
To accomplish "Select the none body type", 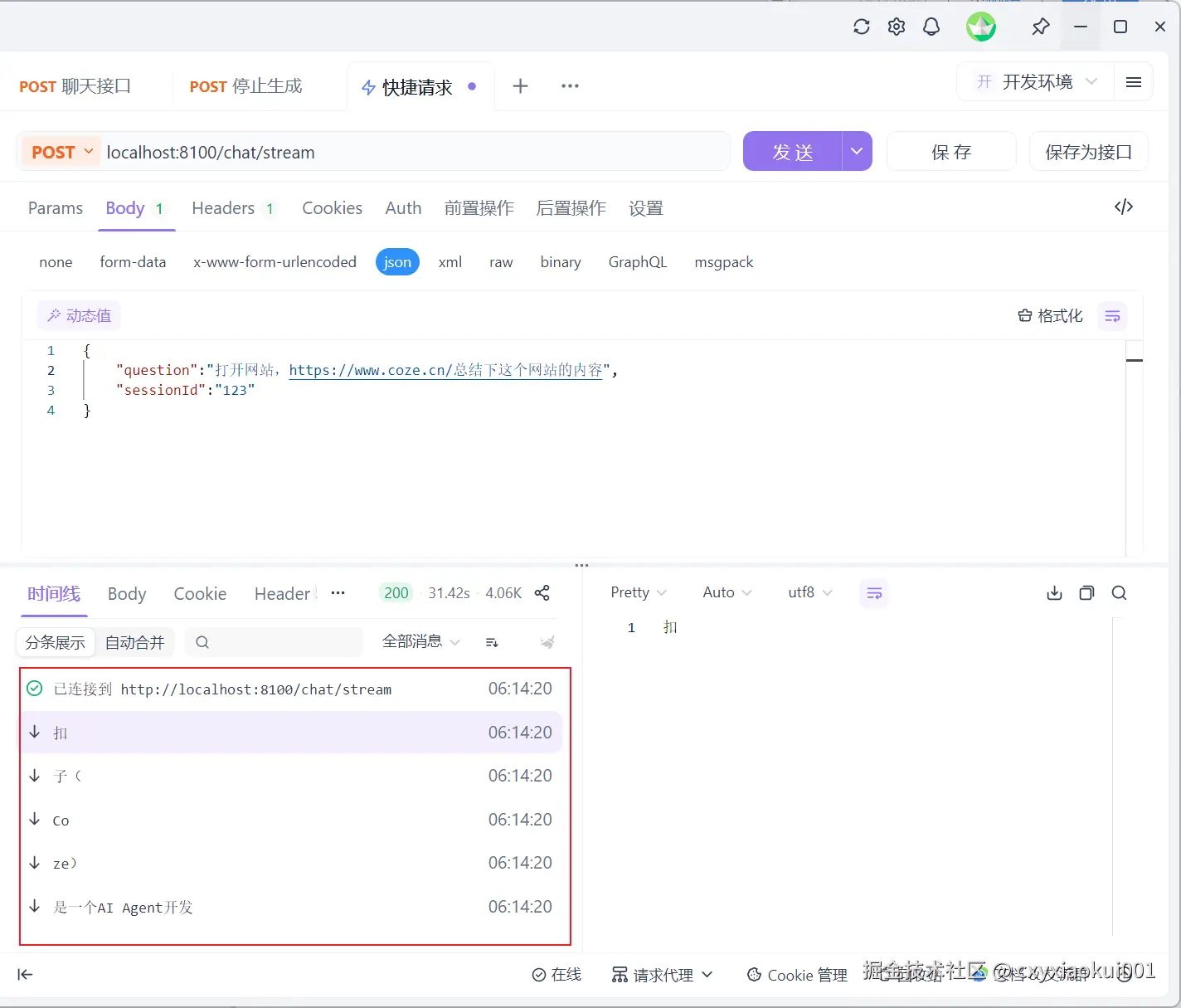I will (56, 262).
